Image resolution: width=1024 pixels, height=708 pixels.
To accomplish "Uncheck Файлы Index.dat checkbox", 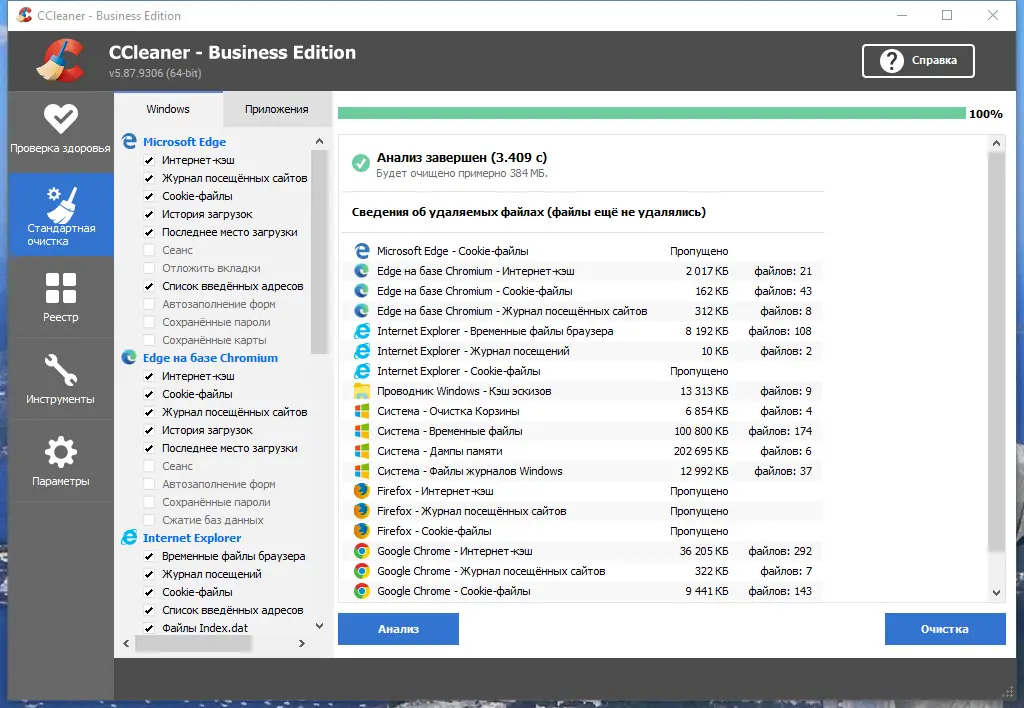I will tap(149, 628).
